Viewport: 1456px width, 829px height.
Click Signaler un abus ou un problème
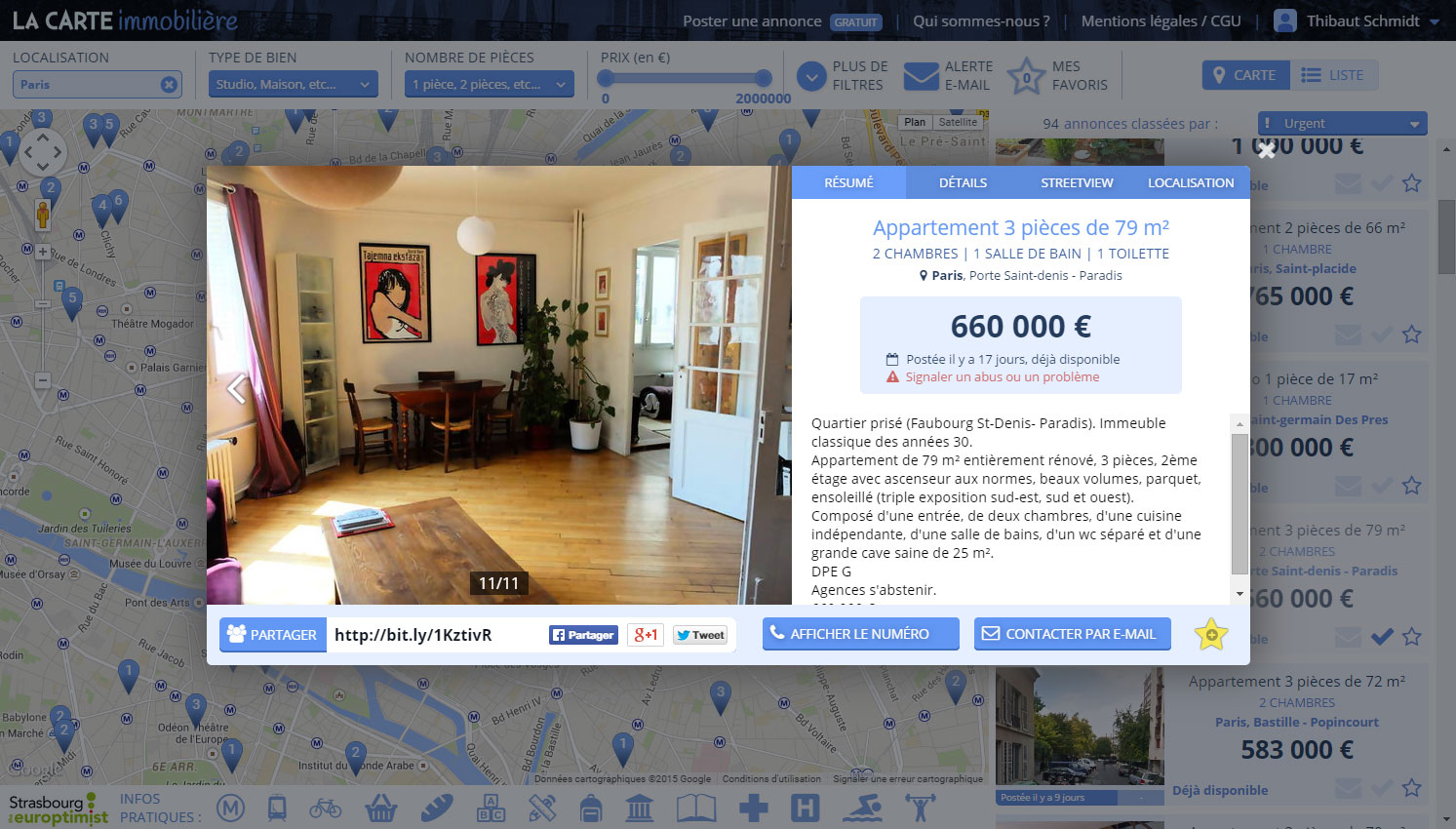pos(1002,376)
